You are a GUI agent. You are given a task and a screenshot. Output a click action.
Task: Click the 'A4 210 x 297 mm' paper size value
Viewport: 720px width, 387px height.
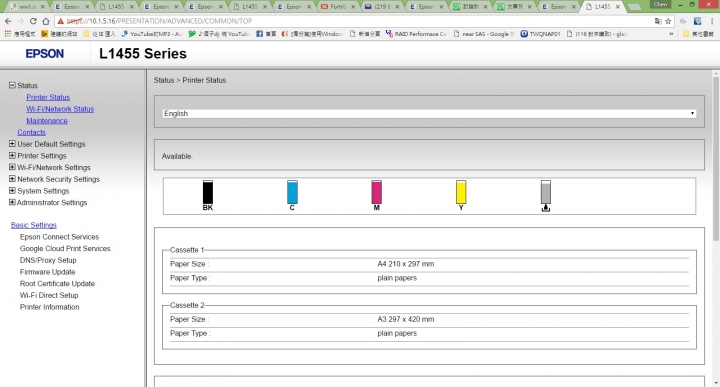coord(405,264)
